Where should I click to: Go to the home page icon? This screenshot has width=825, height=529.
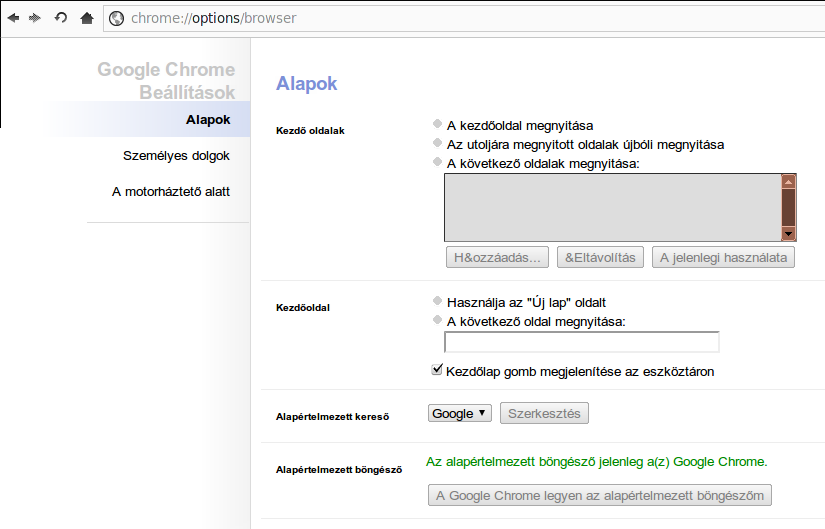pos(87,18)
